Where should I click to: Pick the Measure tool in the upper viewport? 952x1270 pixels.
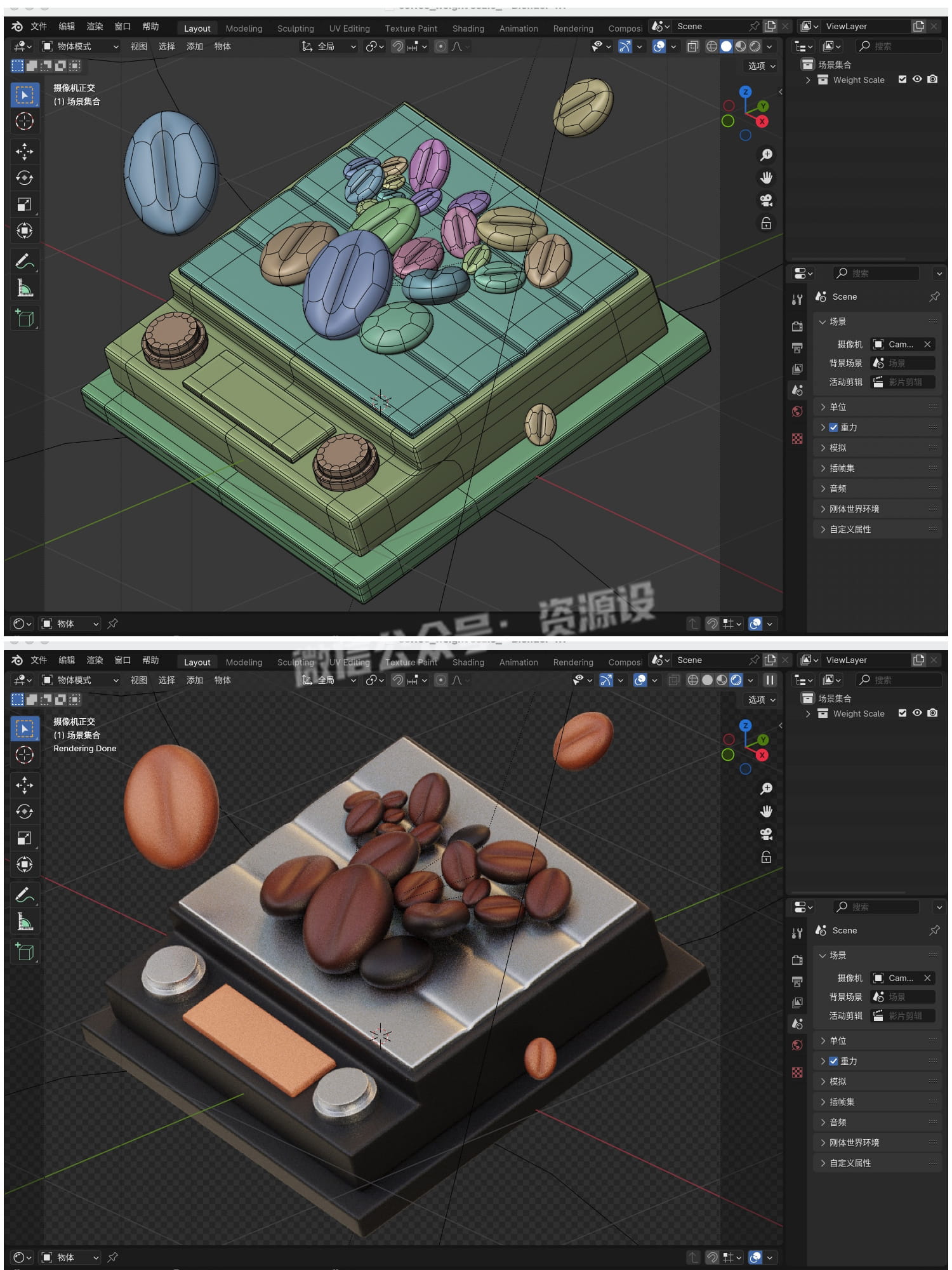coord(24,288)
